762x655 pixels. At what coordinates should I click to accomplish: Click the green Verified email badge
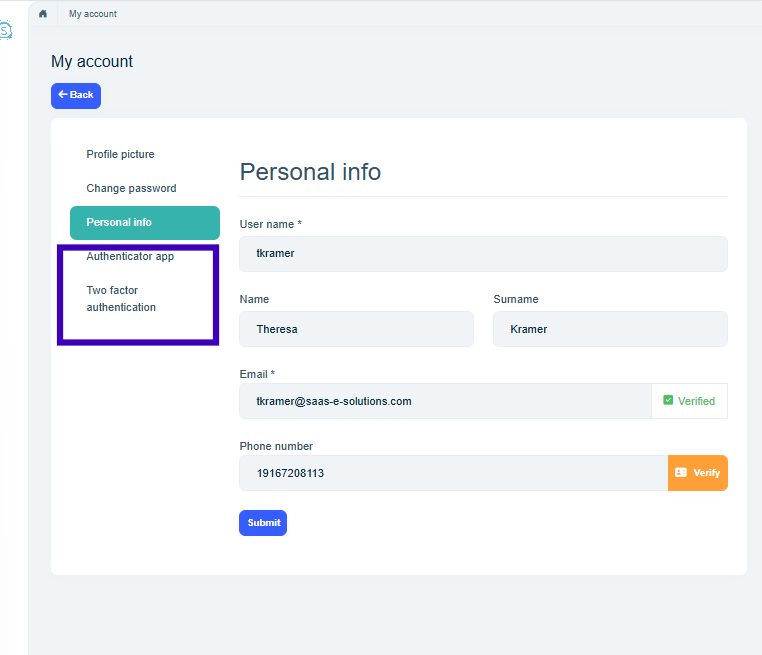689,401
